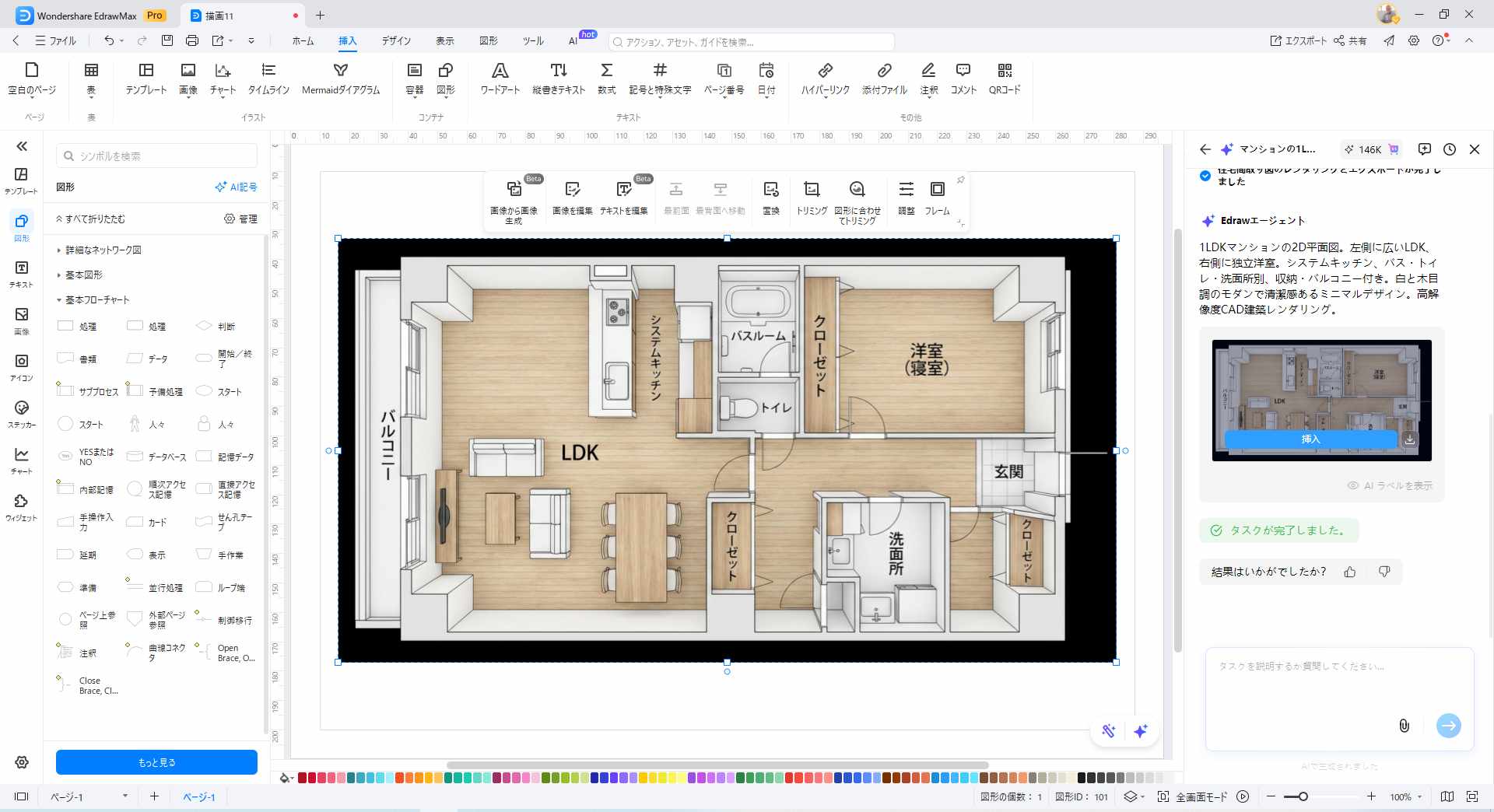Click the QR code insert icon
Screen dimensions: 1494x812
1004,78
